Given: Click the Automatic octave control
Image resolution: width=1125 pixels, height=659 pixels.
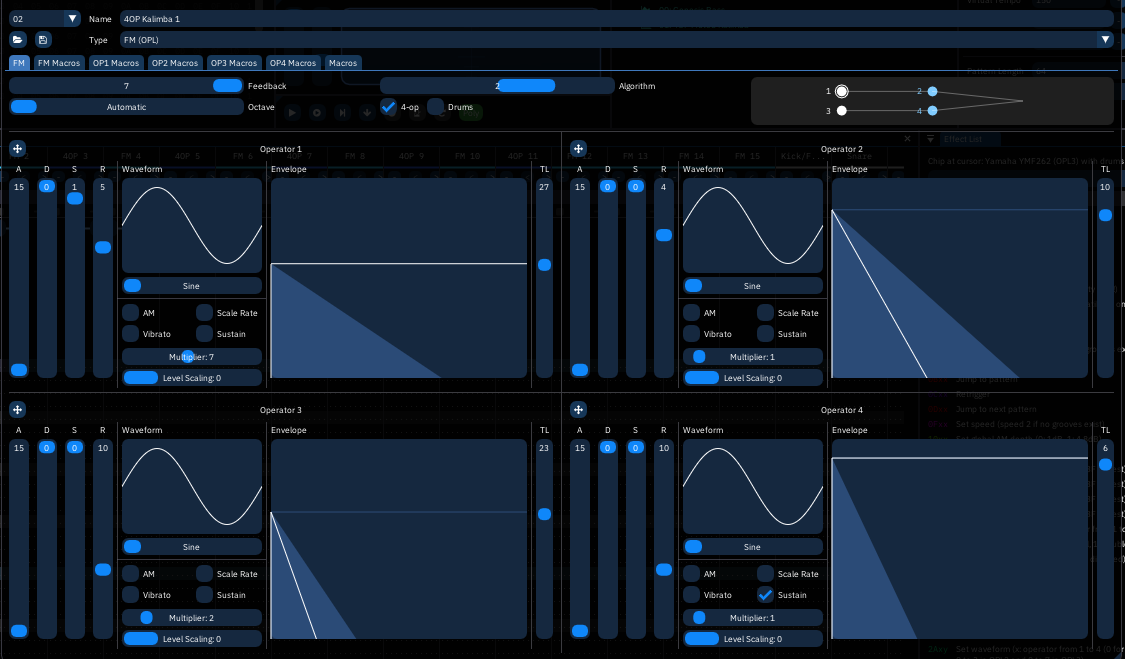Looking at the screenshot, I should [x=126, y=107].
